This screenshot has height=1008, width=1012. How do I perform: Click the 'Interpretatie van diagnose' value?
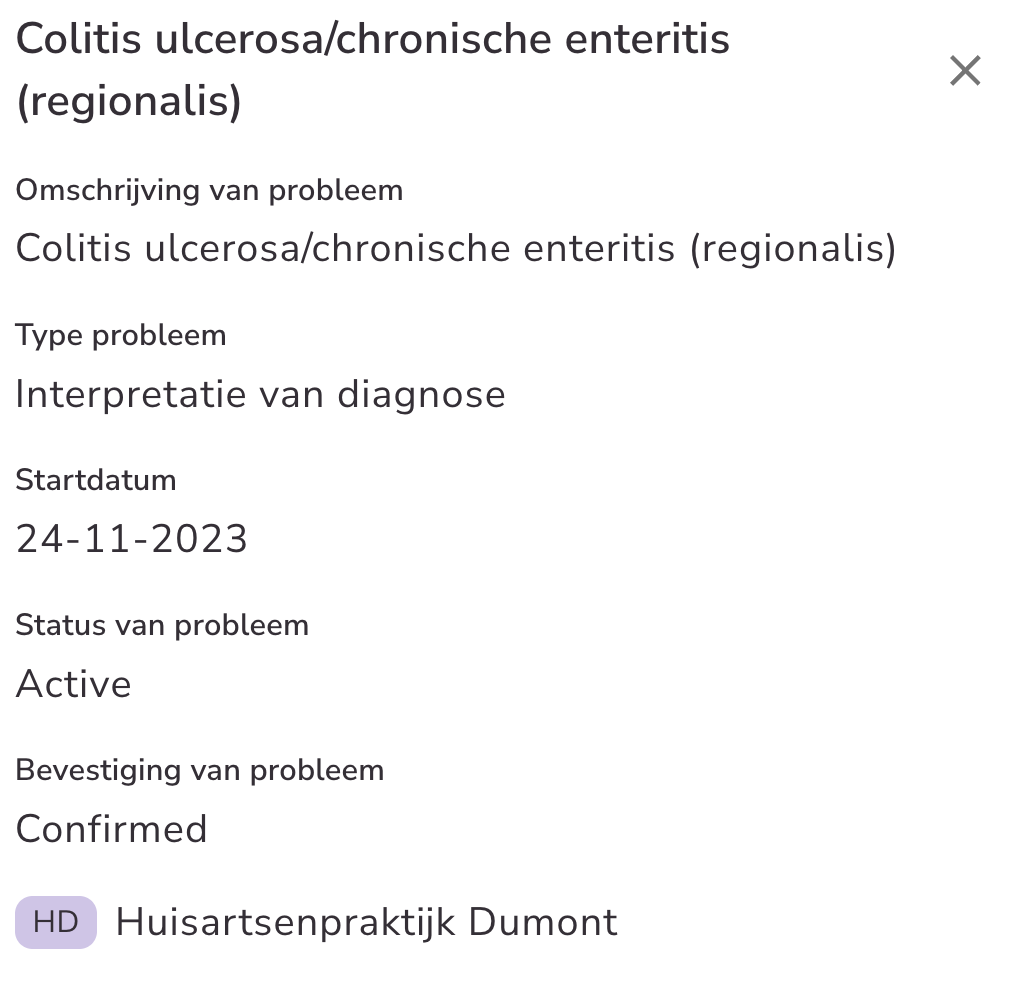260,394
